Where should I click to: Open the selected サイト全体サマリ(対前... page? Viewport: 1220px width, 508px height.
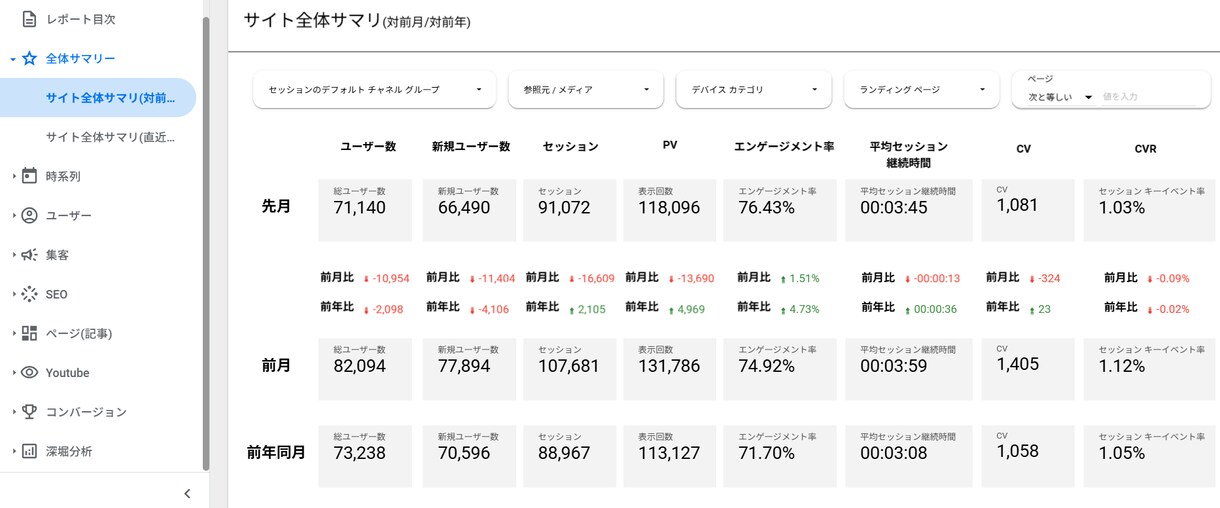tap(98, 98)
